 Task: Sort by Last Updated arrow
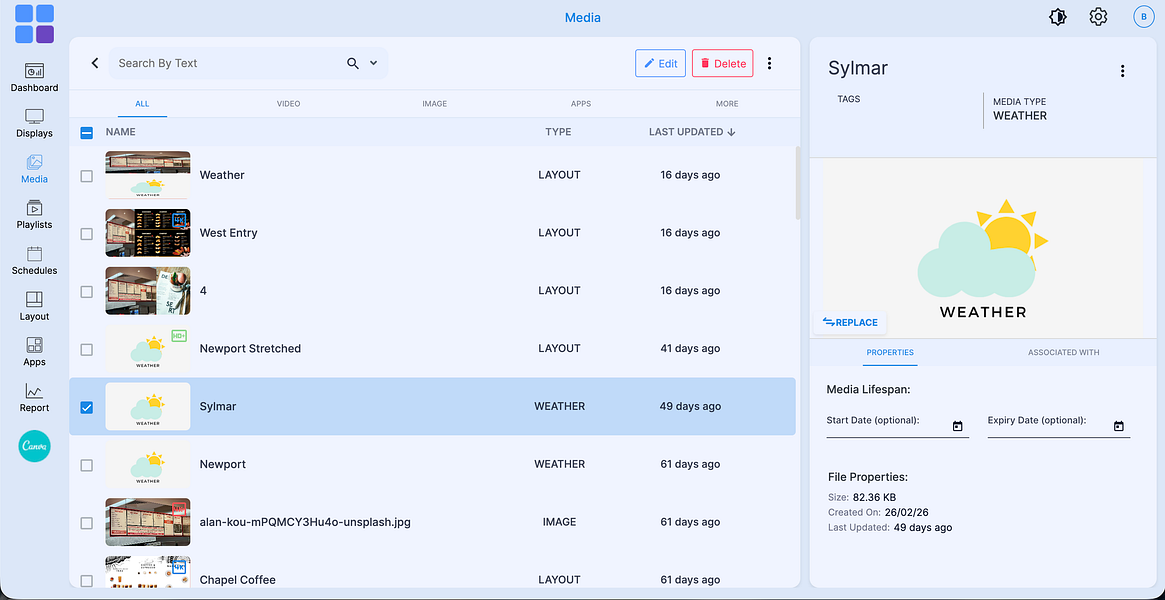(731, 132)
